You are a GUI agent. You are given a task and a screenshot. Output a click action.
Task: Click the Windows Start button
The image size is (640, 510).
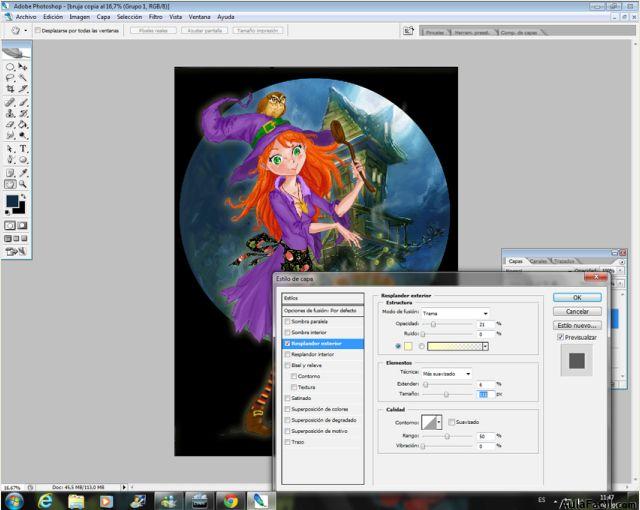pyautogui.click(x=14, y=501)
